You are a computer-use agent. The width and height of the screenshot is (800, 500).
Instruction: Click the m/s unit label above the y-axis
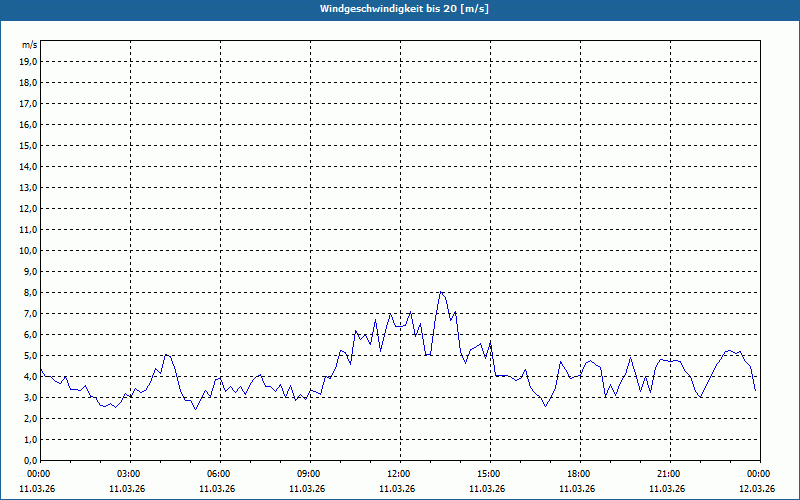tap(29, 45)
